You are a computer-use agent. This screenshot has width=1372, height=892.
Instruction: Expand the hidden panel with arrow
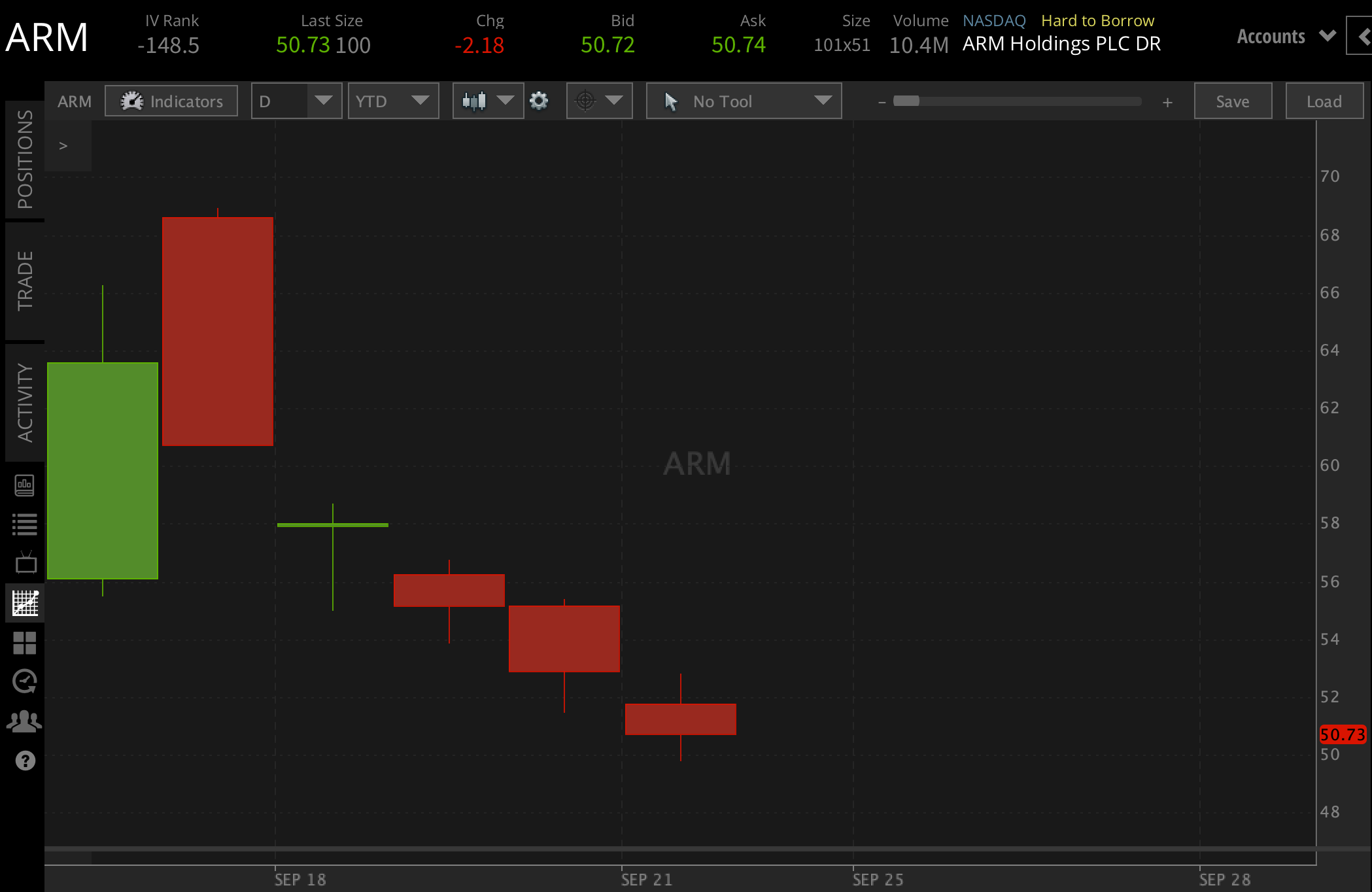tap(63, 146)
